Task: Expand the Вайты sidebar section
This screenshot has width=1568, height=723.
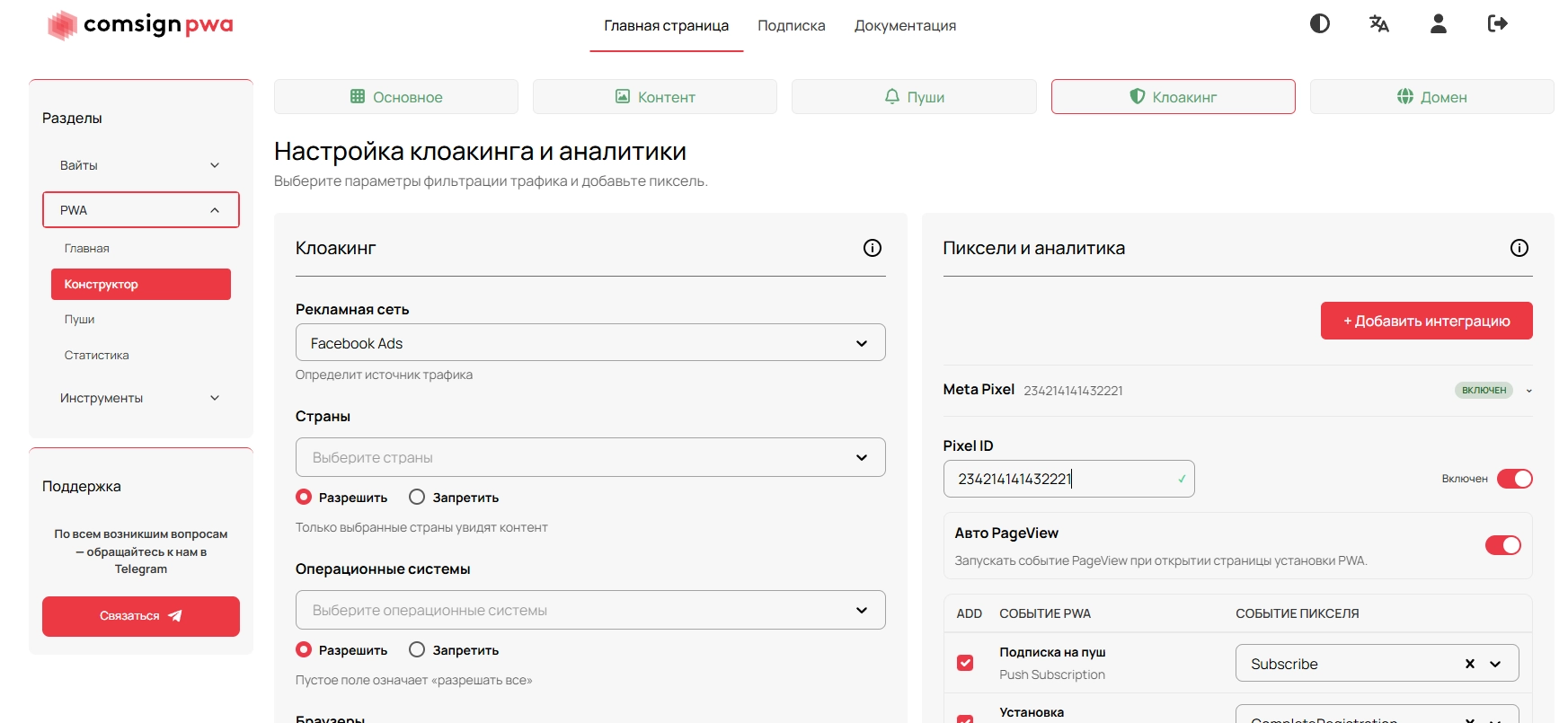Action: (x=141, y=165)
